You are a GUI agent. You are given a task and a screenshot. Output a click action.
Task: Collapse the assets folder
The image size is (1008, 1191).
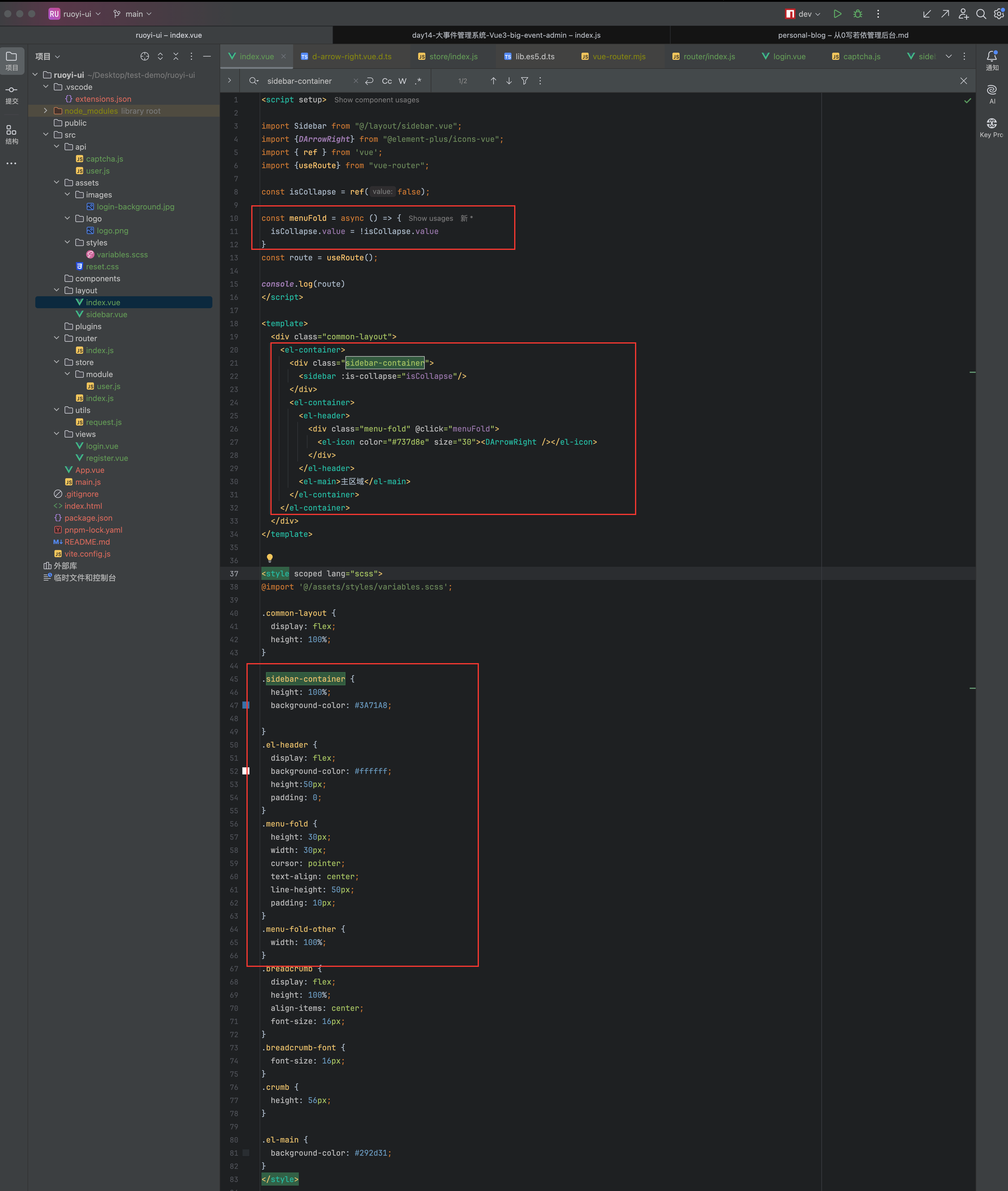click(x=57, y=183)
